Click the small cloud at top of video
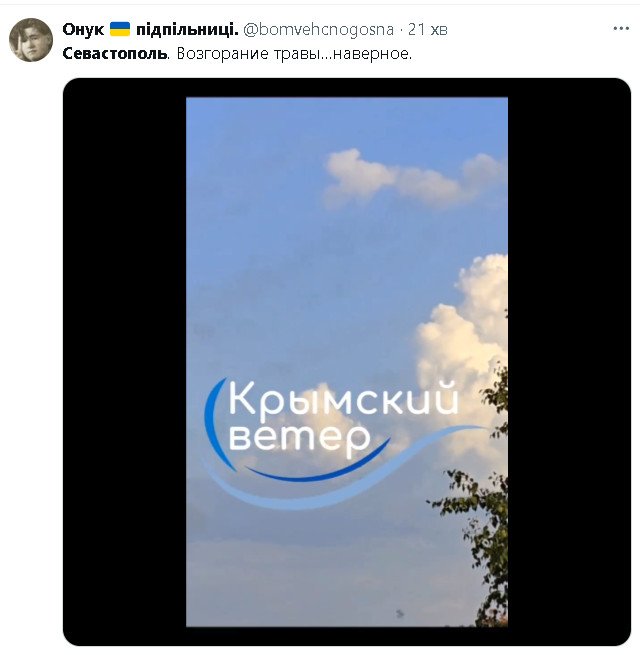Image resolution: width=640 pixels, height=655 pixels. click(x=414, y=178)
